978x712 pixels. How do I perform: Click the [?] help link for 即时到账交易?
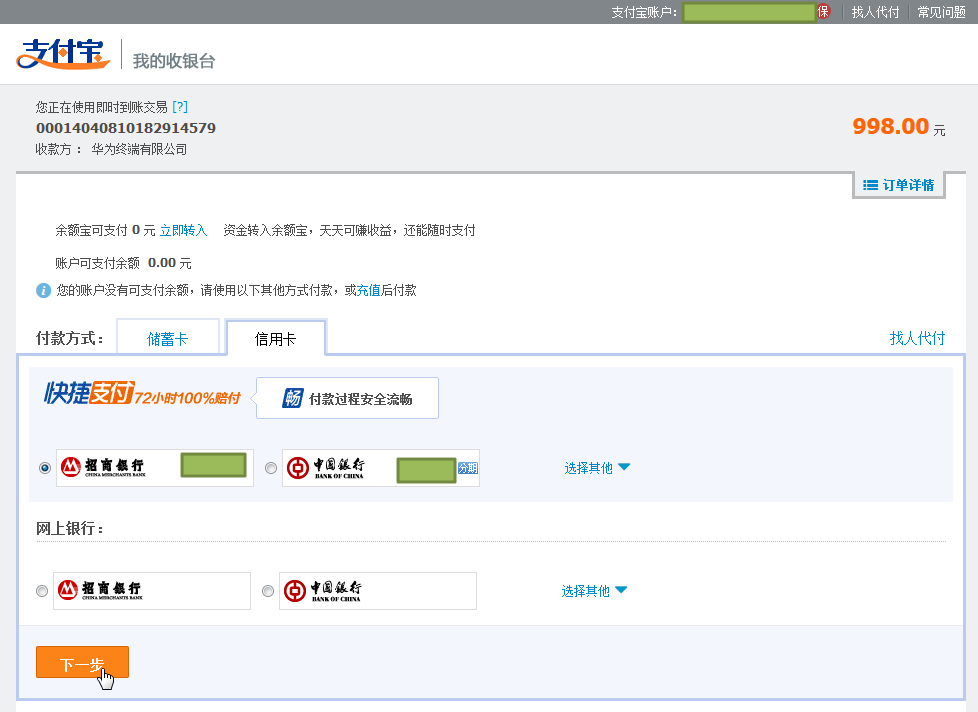tap(180, 107)
